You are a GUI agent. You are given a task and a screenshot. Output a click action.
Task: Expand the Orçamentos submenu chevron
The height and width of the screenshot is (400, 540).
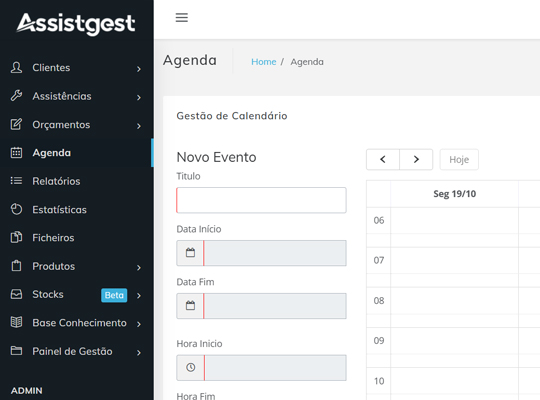coord(139,126)
